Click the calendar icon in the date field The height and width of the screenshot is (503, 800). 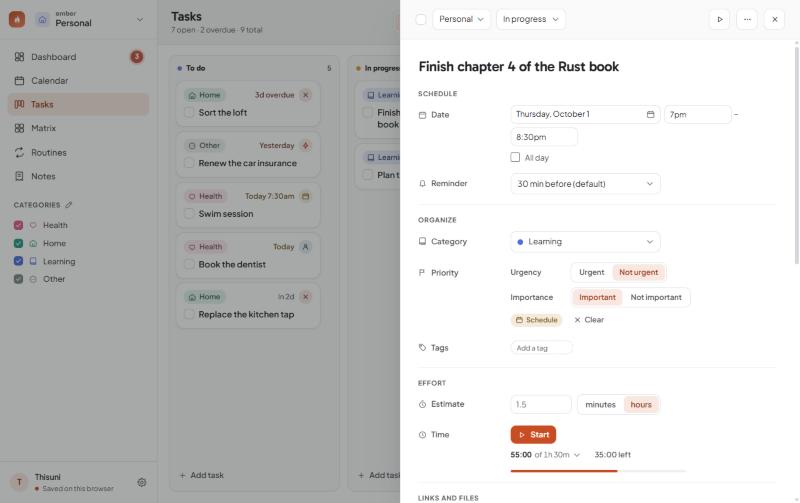click(651, 114)
